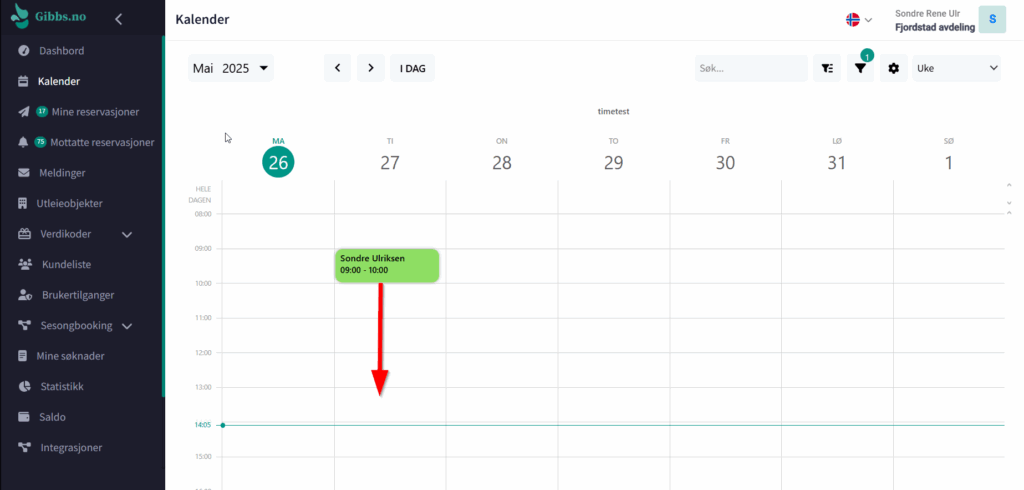The width and height of the screenshot is (1024, 490).
Task: Open the calendar filter funnel icon
Action: pyautogui.click(x=860, y=68)
